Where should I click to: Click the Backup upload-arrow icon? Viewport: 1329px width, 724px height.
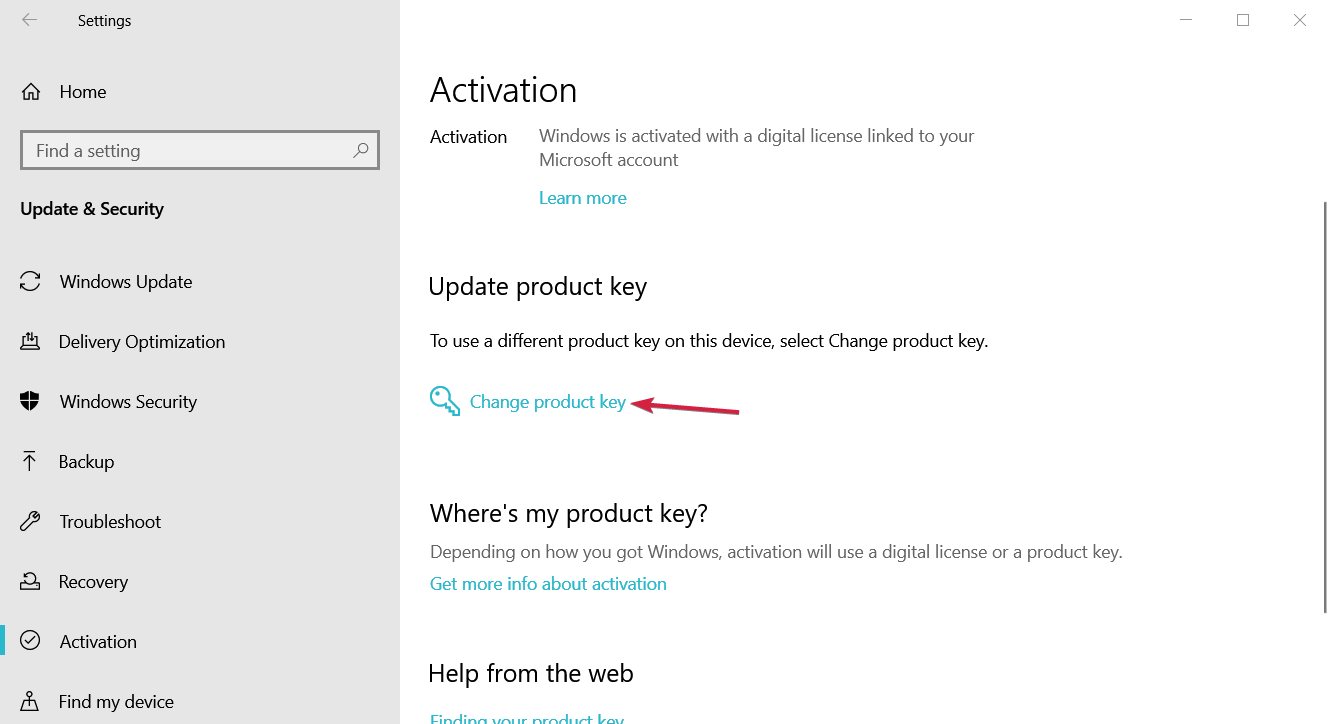[x=30, y=461]
